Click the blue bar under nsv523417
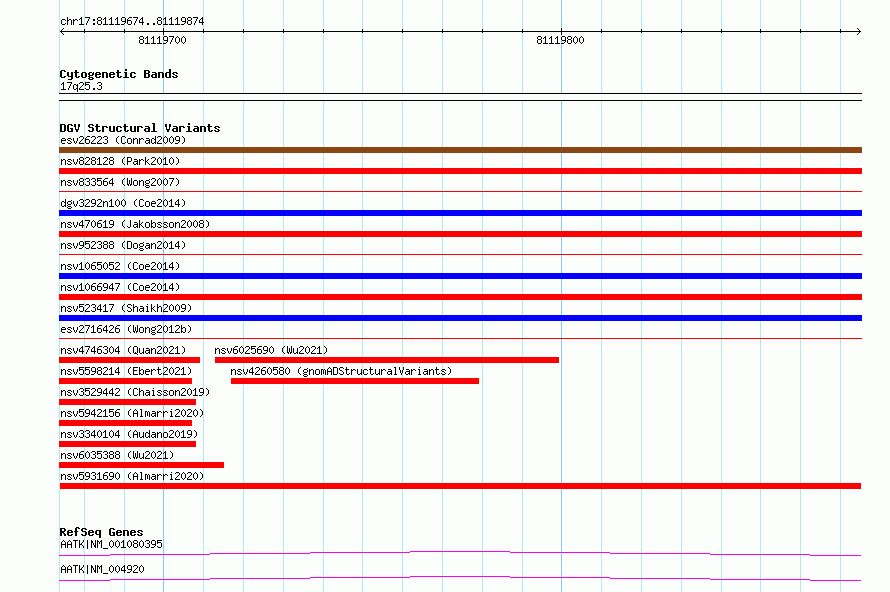This screenshot has height=592, width=890. [x=460, y=318]
